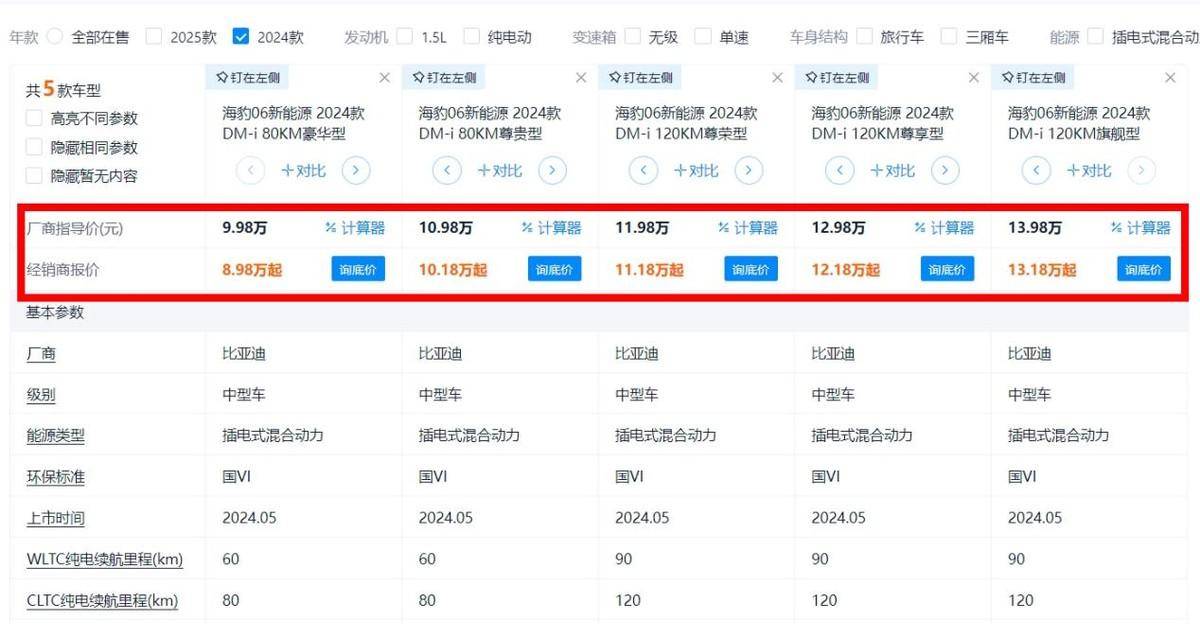The image size is (1200, 624).
Task: Open the 计算器 for the 9.98万 model
Action: (355, 228)
